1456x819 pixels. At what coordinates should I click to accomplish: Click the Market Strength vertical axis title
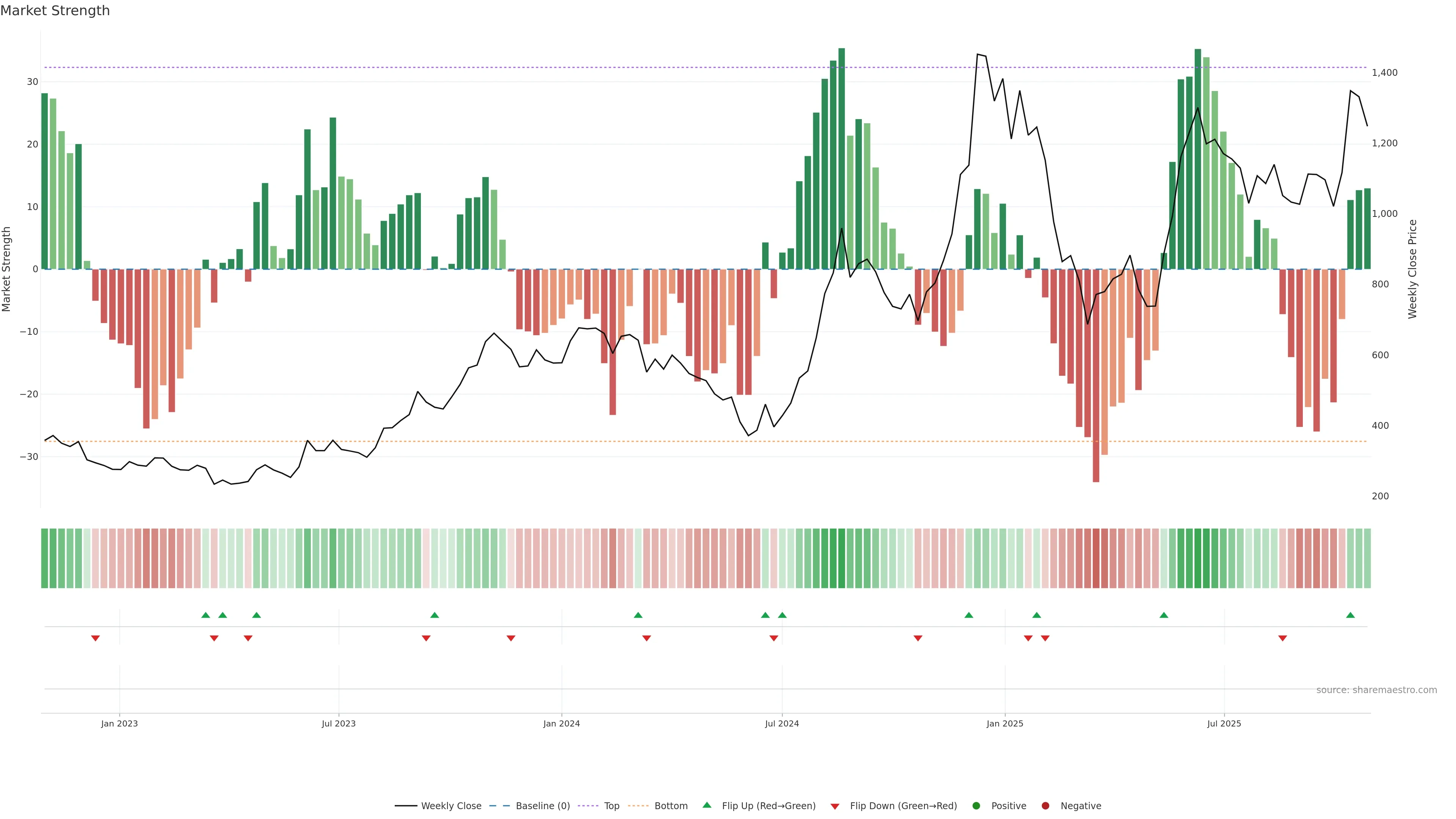[7, 269]
